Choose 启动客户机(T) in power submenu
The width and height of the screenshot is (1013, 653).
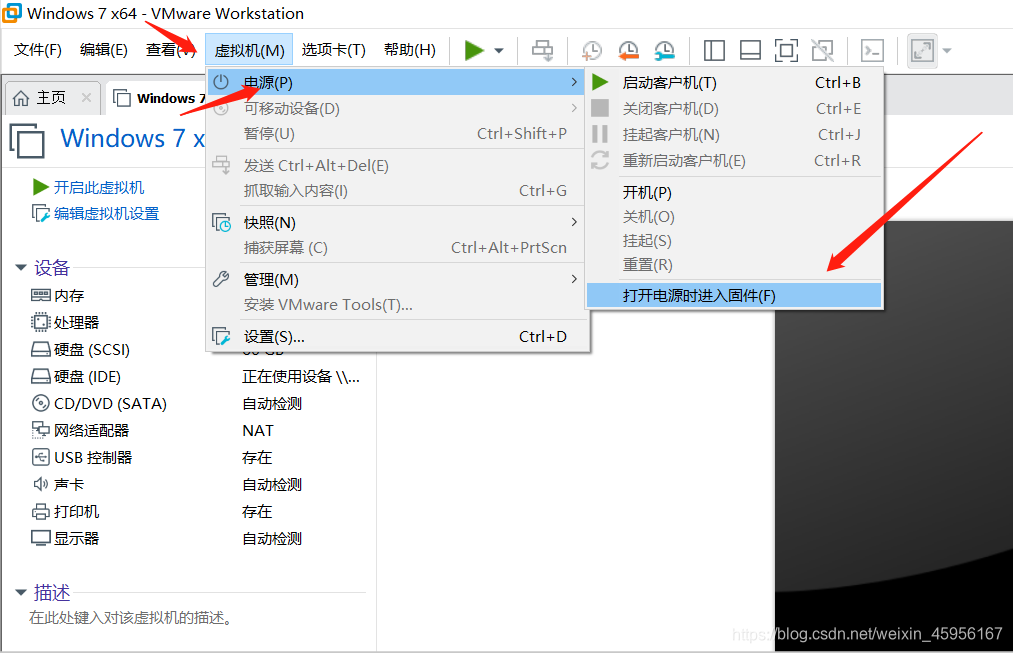click(734, 83)
